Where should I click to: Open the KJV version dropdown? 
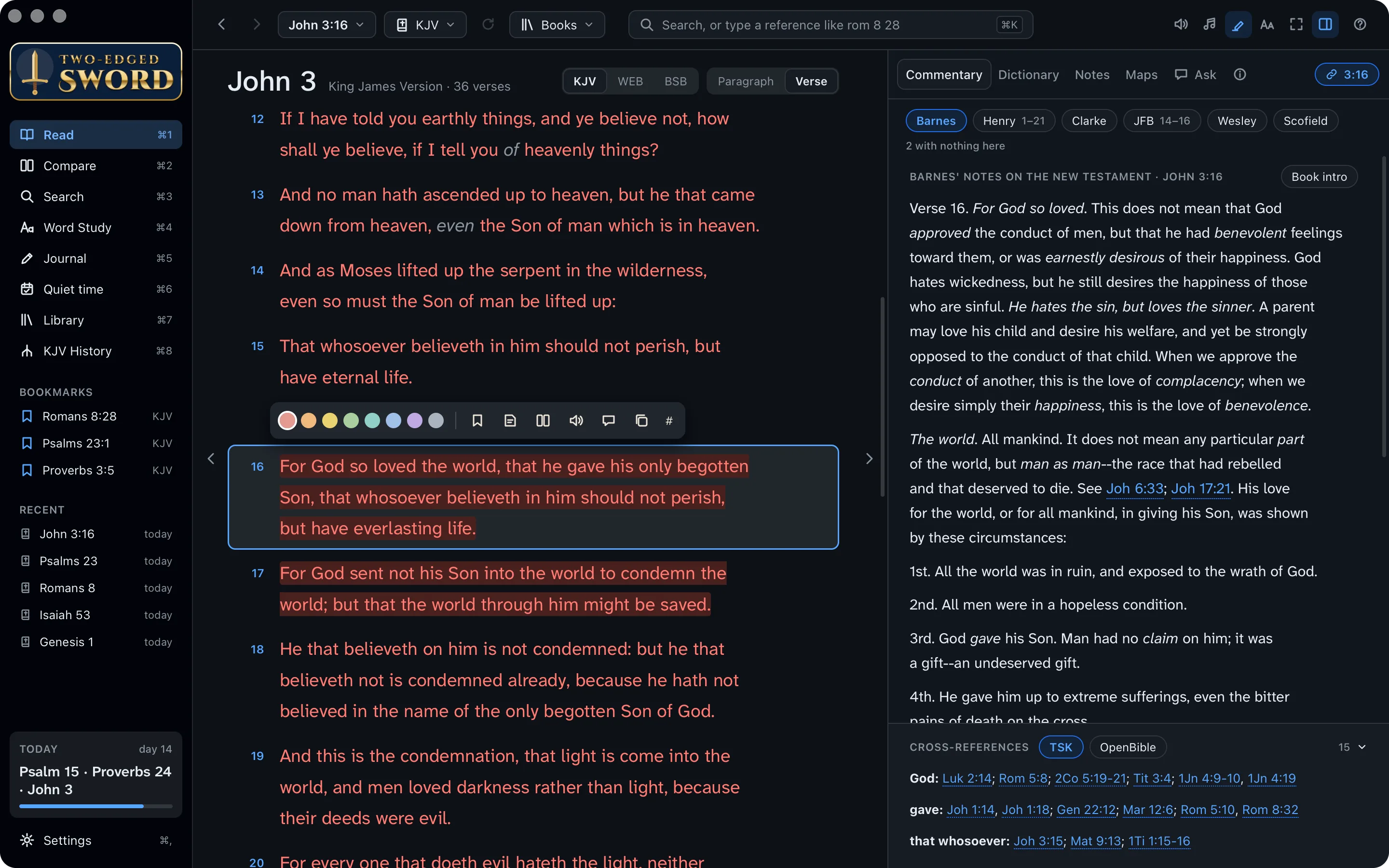point(425,25)
